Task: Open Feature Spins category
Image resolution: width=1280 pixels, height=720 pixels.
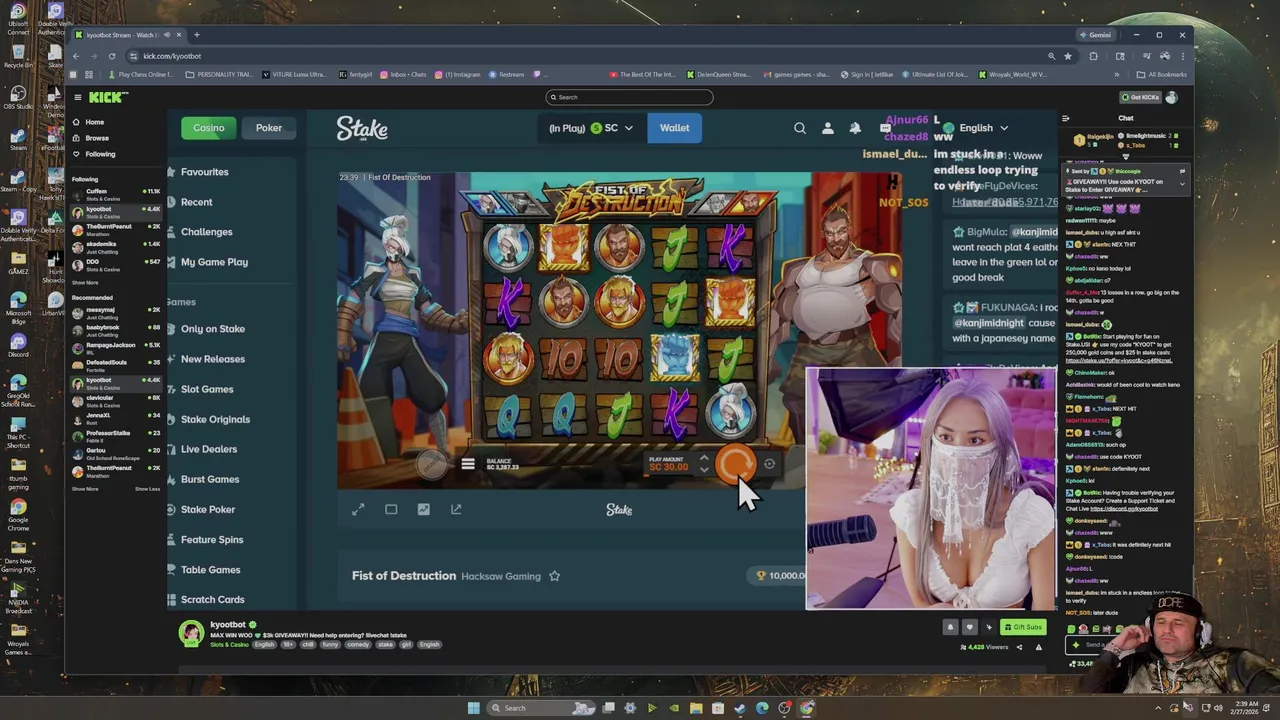Action: (212, 539)
